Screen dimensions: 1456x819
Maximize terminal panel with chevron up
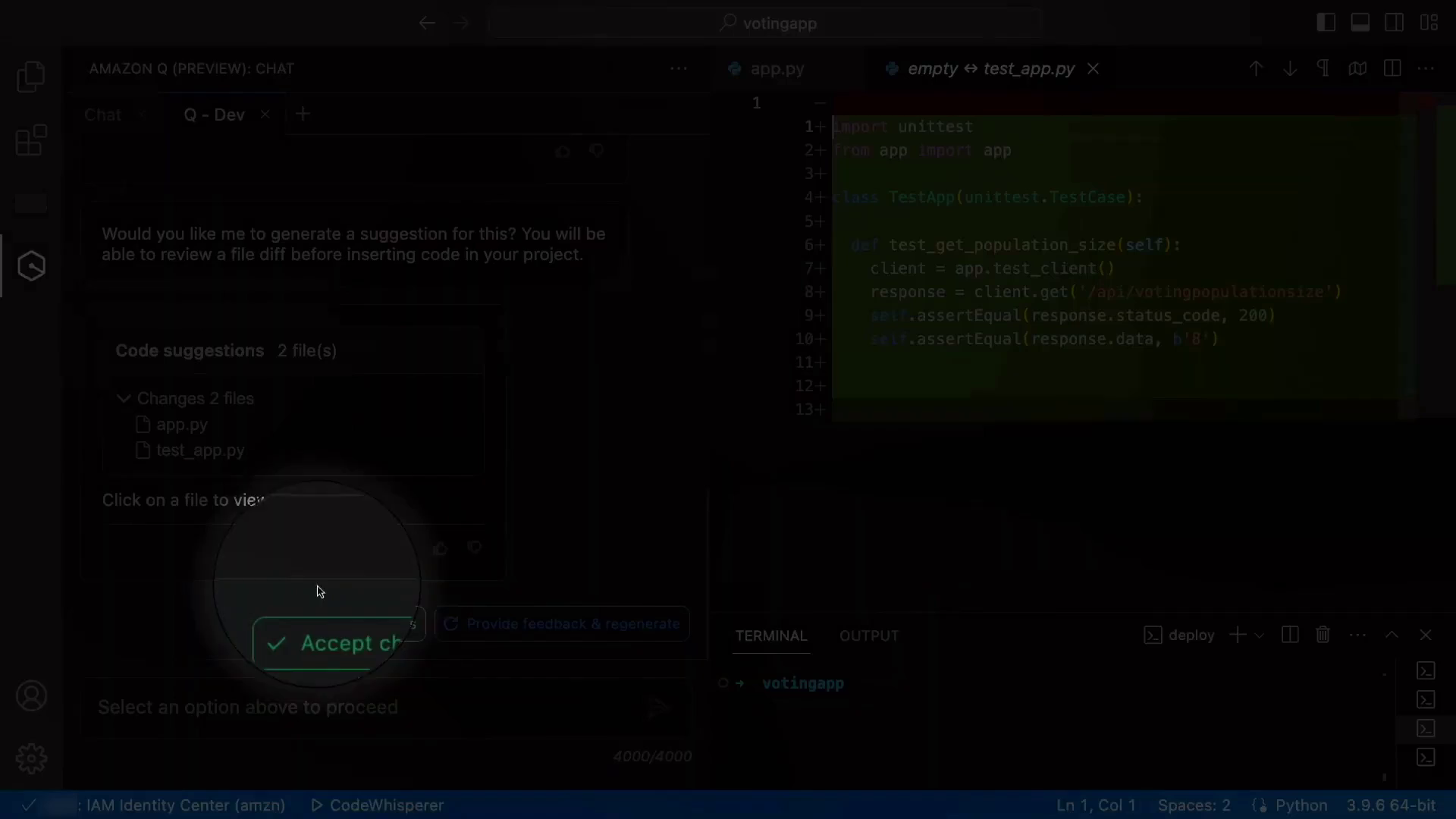pyautogui.click(x=1392, y=635)
